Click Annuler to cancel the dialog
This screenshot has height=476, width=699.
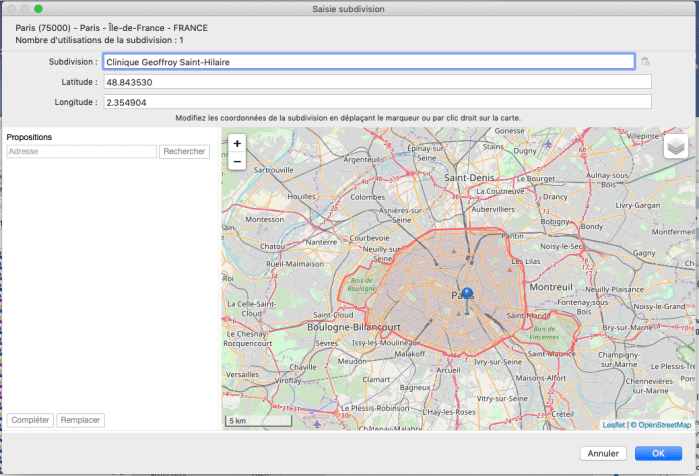[x=603, y=453]
